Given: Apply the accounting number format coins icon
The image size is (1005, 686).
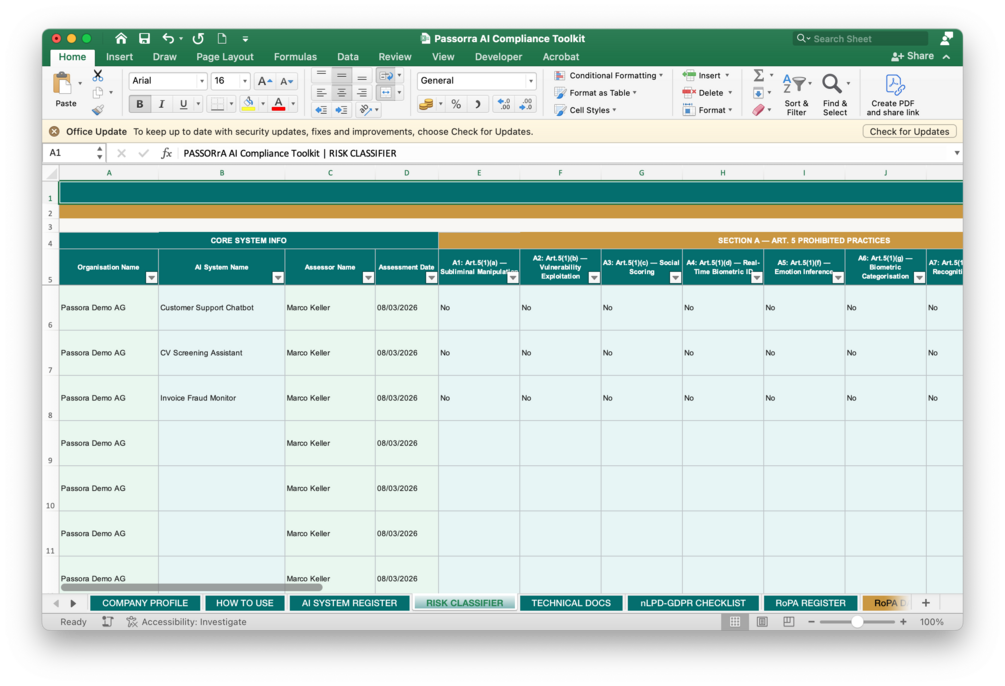Looking at the screenshot, I should coord(426,104).
